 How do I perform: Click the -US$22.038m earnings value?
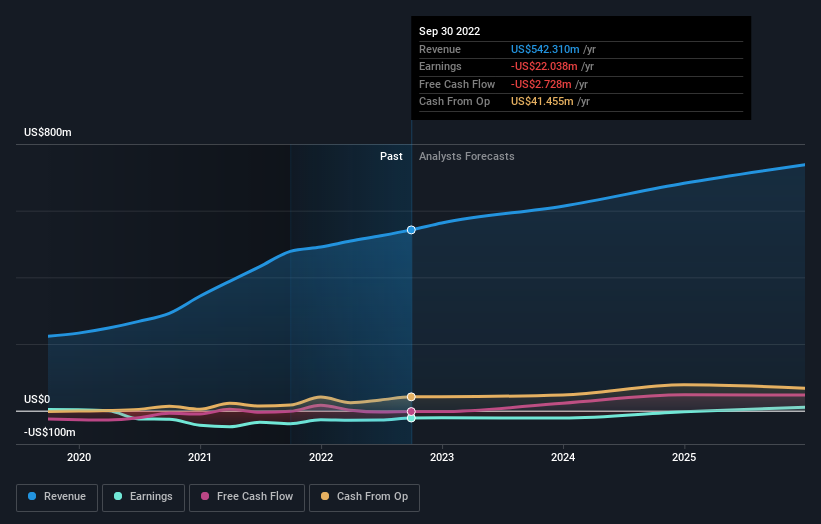click(544, 66)
